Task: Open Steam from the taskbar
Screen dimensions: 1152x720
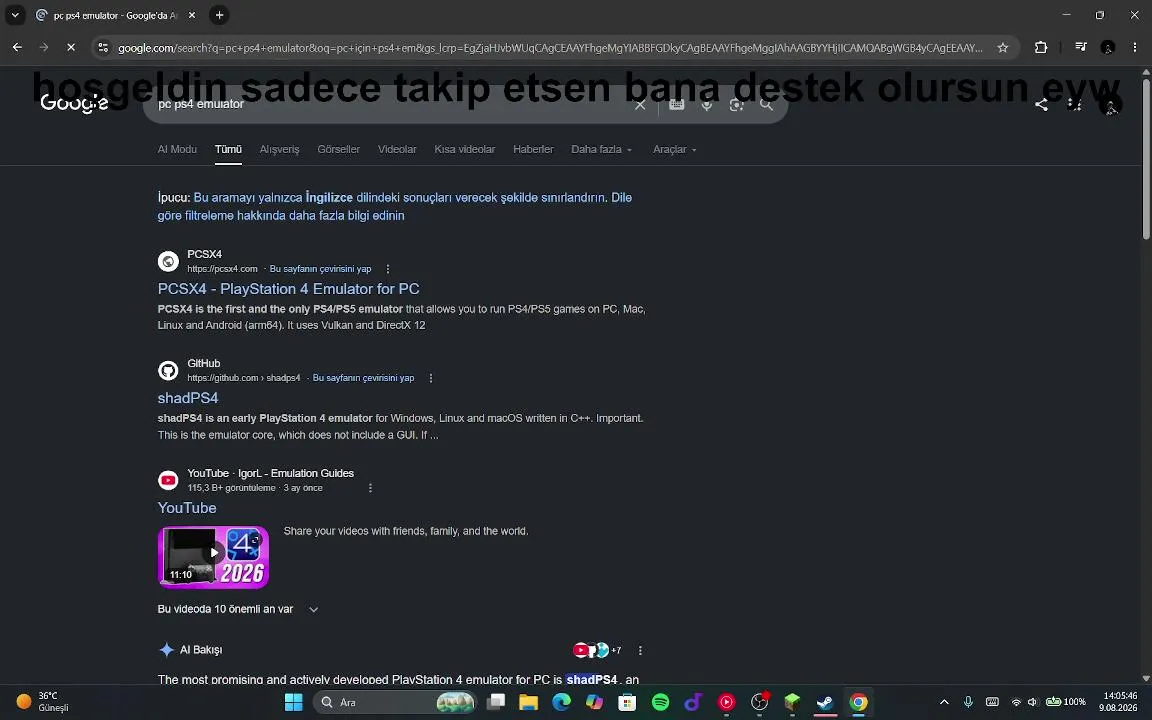Action: coord(825,702)
